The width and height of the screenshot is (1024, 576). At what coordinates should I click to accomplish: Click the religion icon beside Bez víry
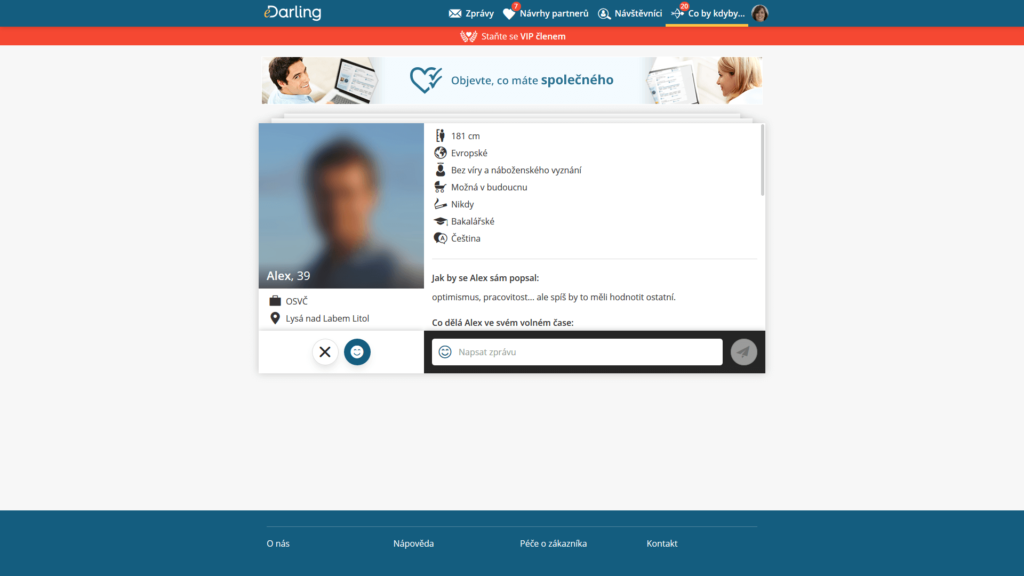tap(440, 170)
